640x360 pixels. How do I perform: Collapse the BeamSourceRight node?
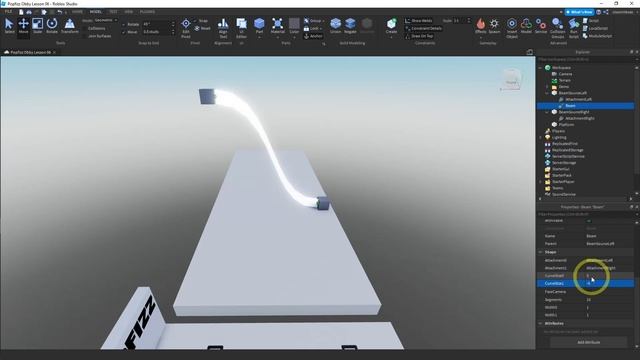pos(547,112)
